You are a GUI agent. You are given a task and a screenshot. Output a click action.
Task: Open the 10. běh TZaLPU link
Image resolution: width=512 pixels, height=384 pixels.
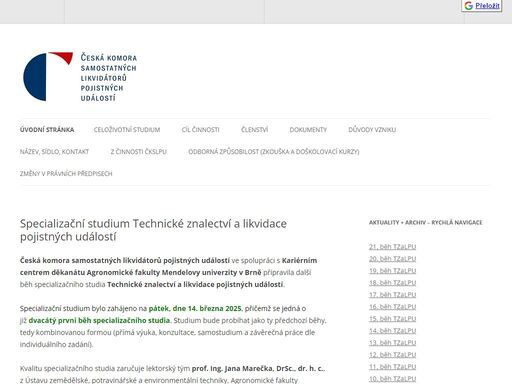coord(392,379)
